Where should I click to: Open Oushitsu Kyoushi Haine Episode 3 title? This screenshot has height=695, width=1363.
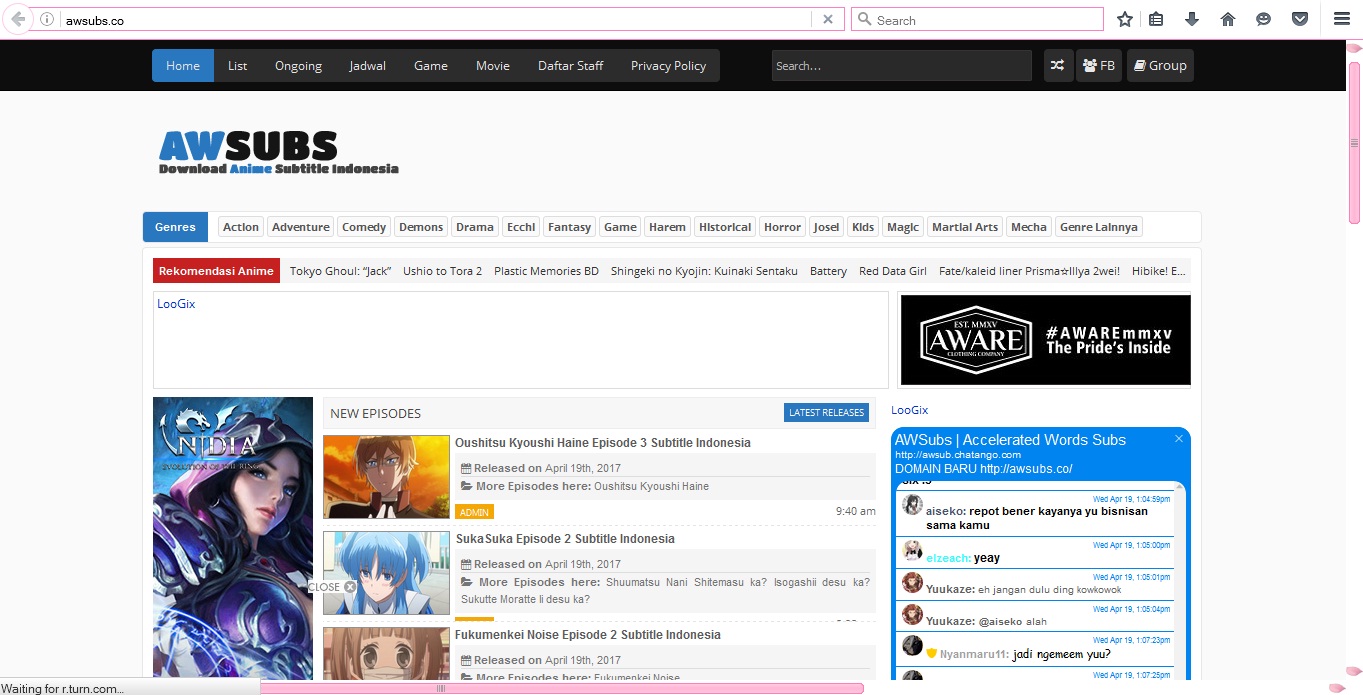[603, 443]
